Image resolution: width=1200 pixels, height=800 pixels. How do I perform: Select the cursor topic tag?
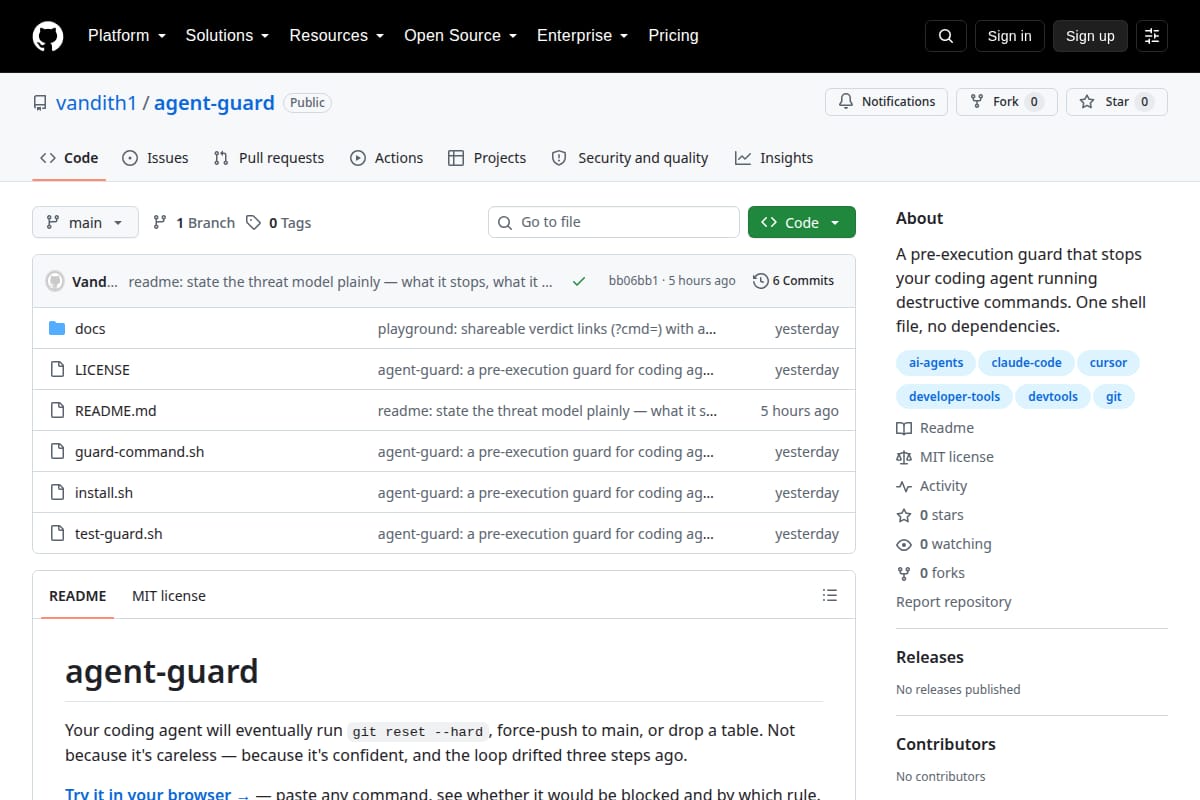[x=1108, y=363]
